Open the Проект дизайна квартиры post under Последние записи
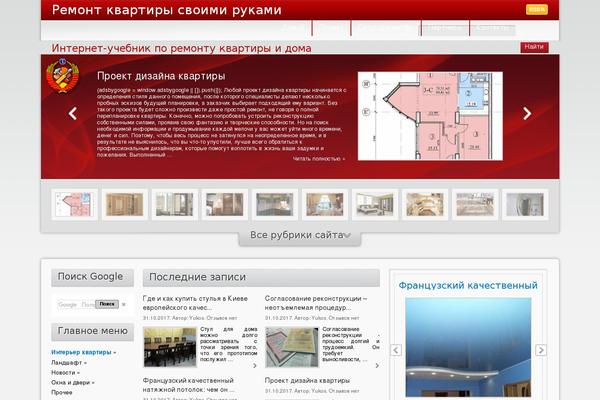 point(307,380)
